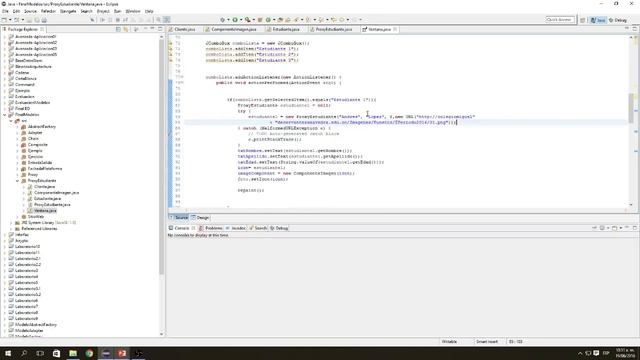
Task: Open the Debug button dropdown arrow
Action: (228, 20)
